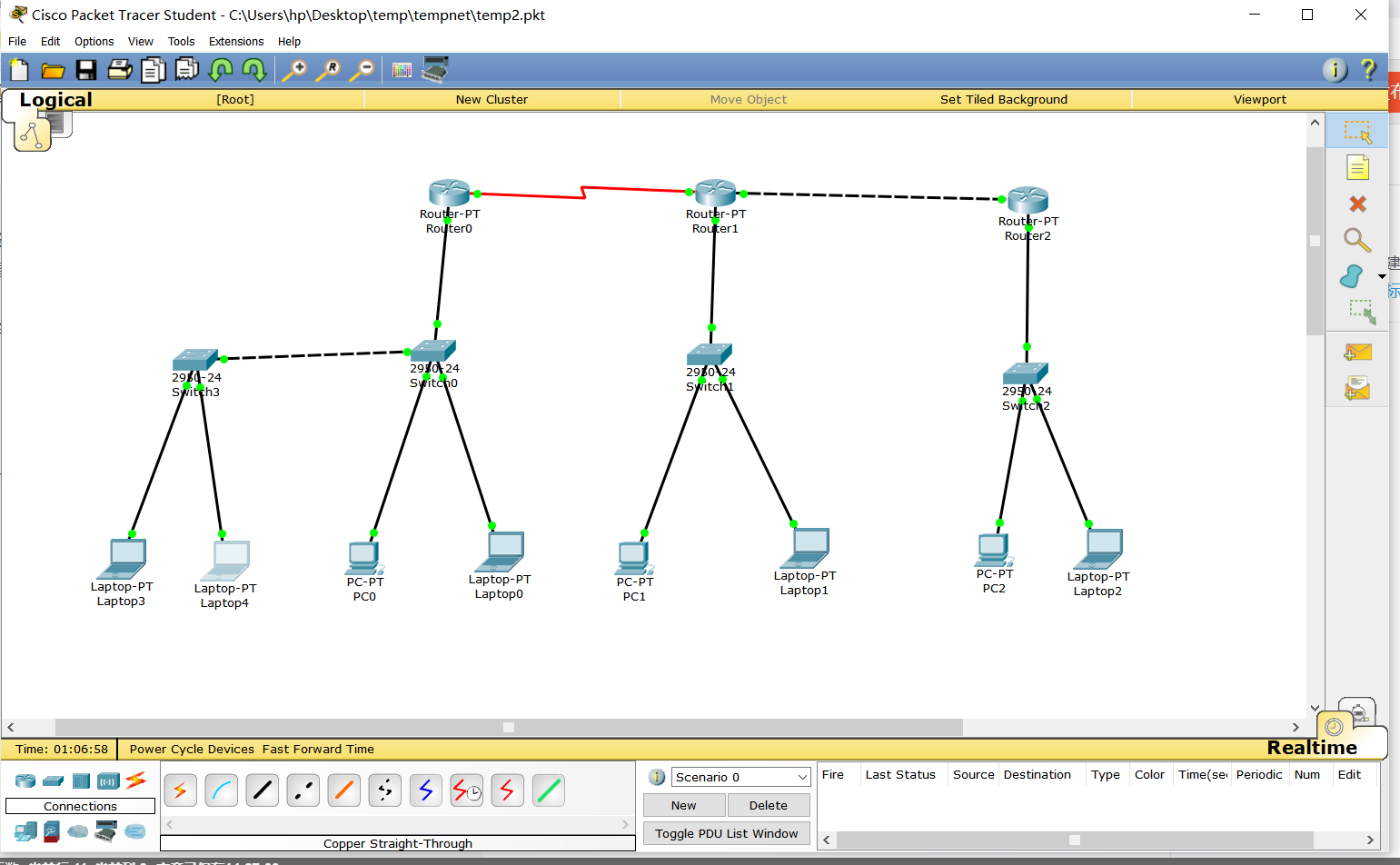Open the End Devices category

click(25, 830)
